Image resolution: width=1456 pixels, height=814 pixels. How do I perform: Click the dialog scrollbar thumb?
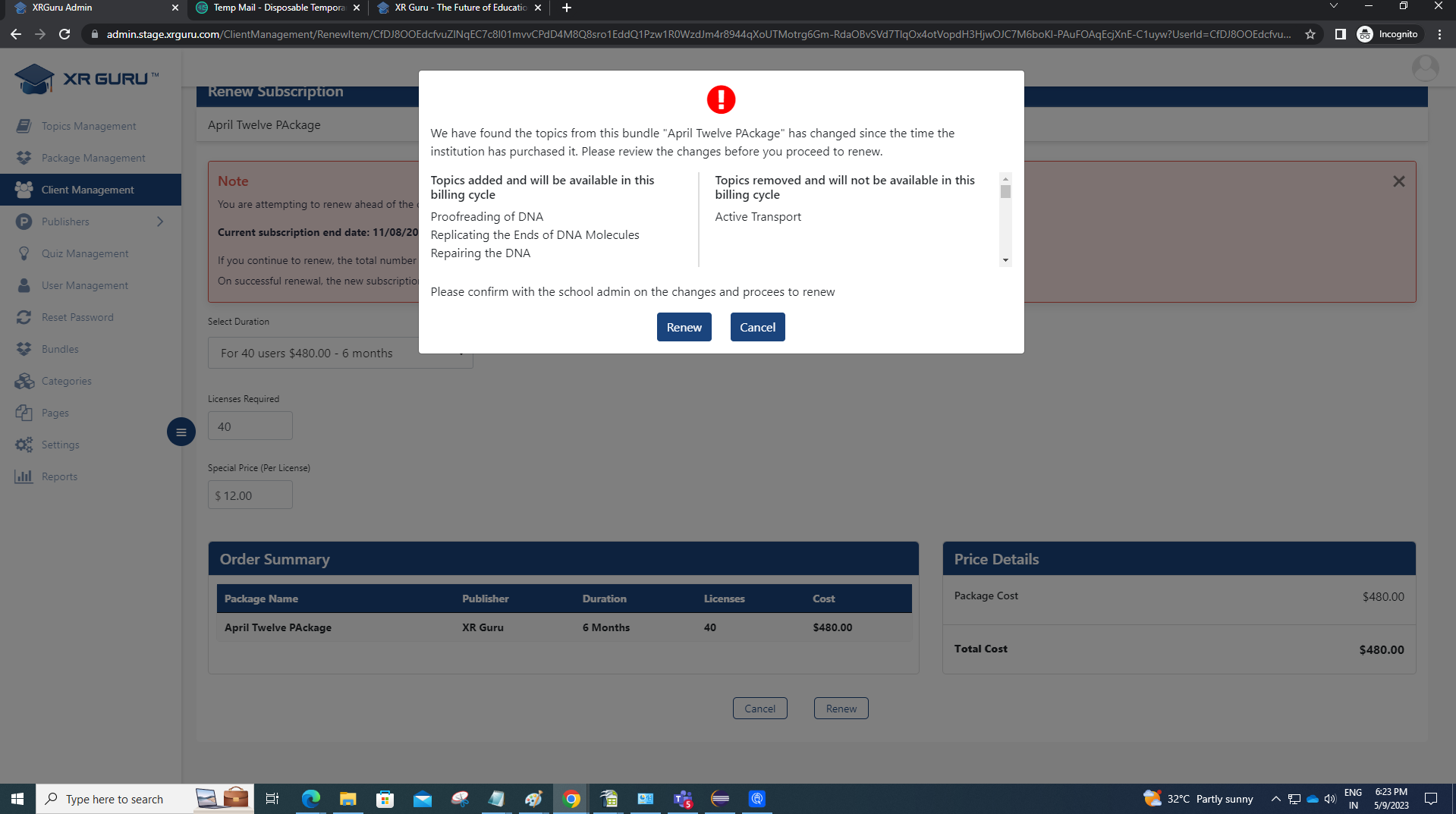(1005, 191)
